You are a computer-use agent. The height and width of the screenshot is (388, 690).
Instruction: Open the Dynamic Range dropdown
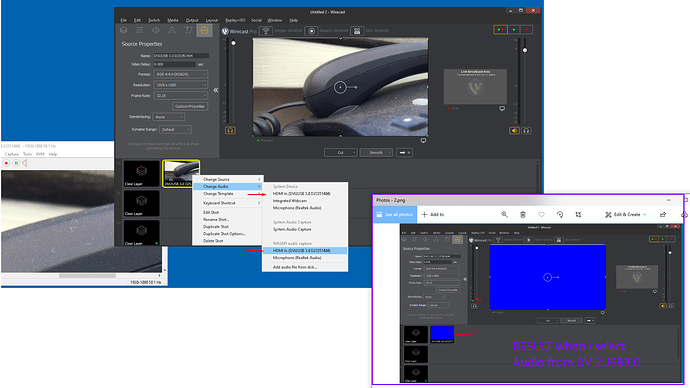(176, 129)
